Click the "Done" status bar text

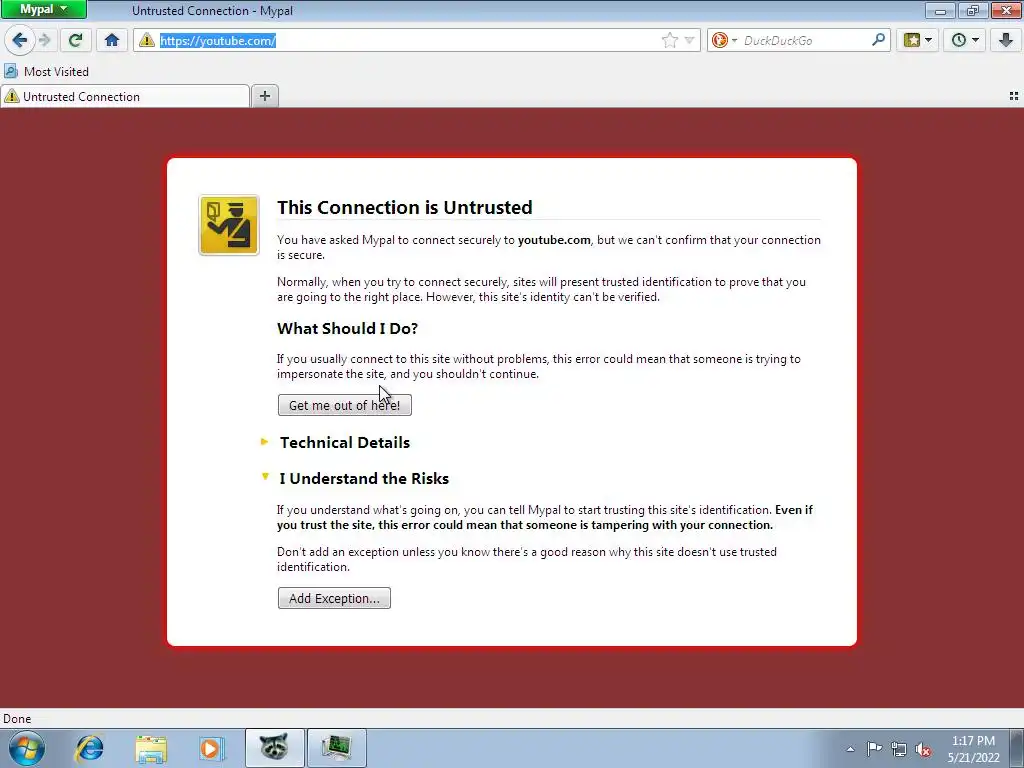(17, 719)
